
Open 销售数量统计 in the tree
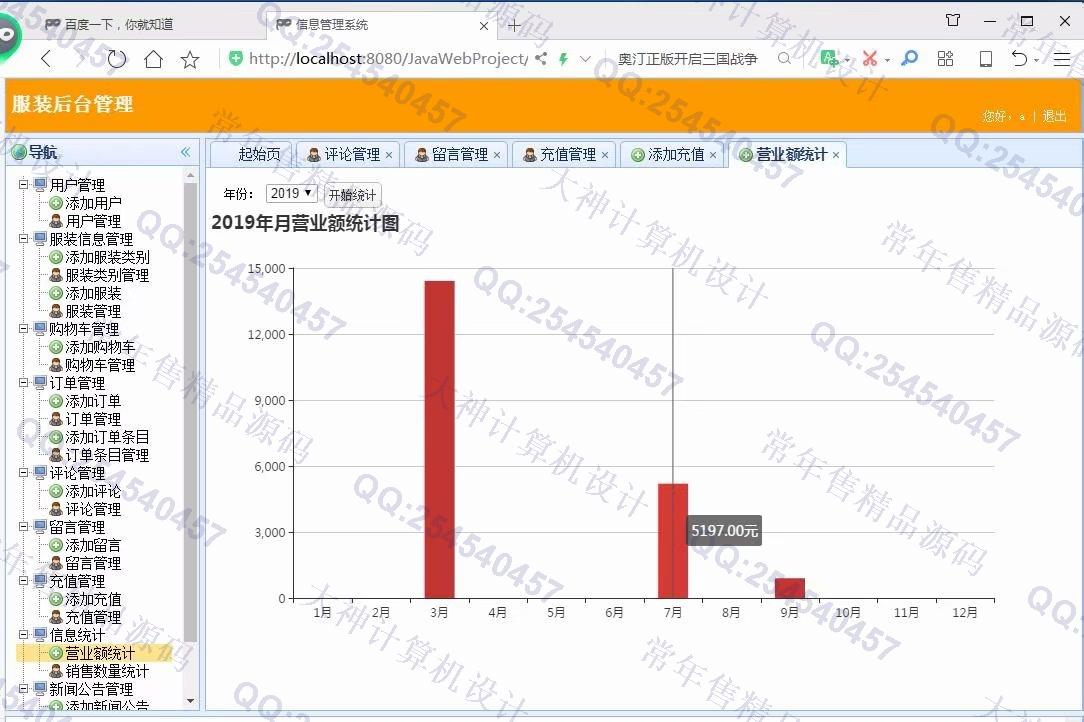[x=107, y=671]
